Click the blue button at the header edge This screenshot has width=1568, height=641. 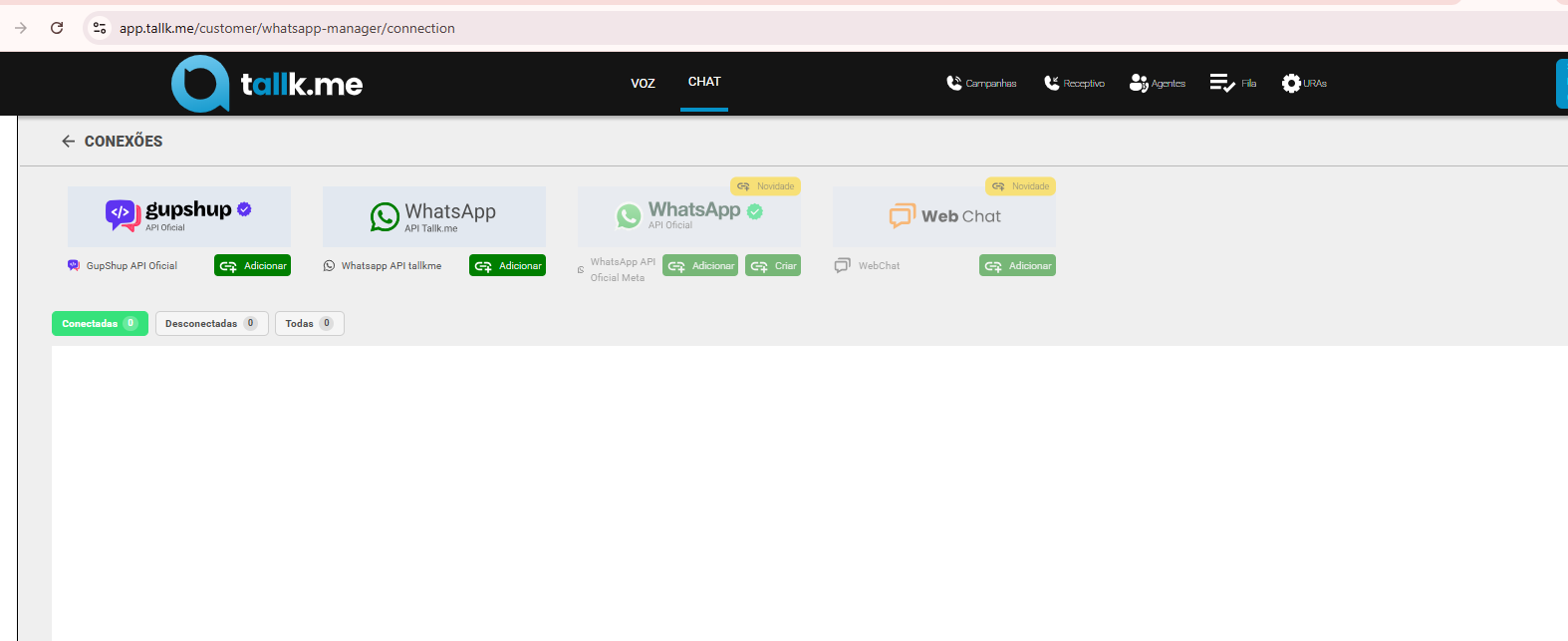1562,84
